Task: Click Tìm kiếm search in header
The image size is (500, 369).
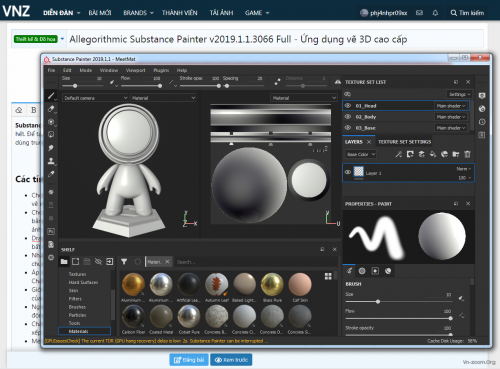Action: [x=467, y=13]
